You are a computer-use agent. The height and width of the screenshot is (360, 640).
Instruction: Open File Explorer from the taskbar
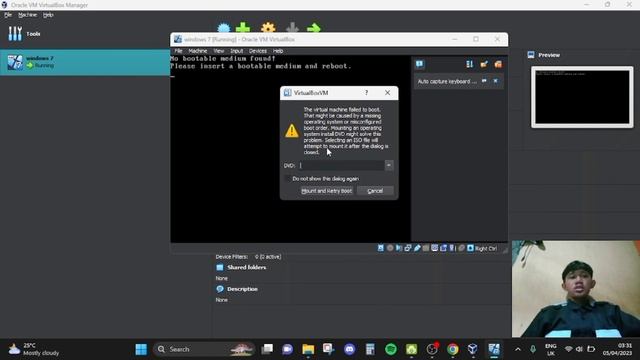click(308, 349)
